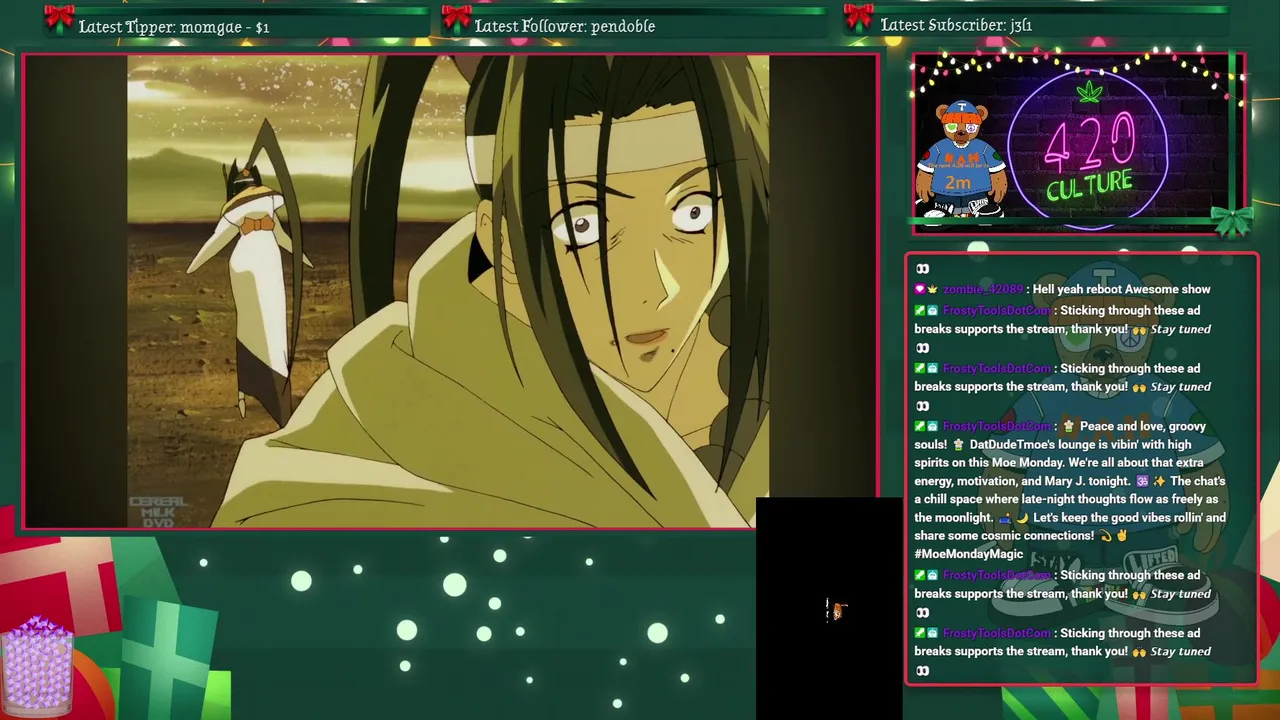1280x720 pixels.
Task: Click the sparkles emoji before 'The chat's'
Action: tap(1160, 481)
